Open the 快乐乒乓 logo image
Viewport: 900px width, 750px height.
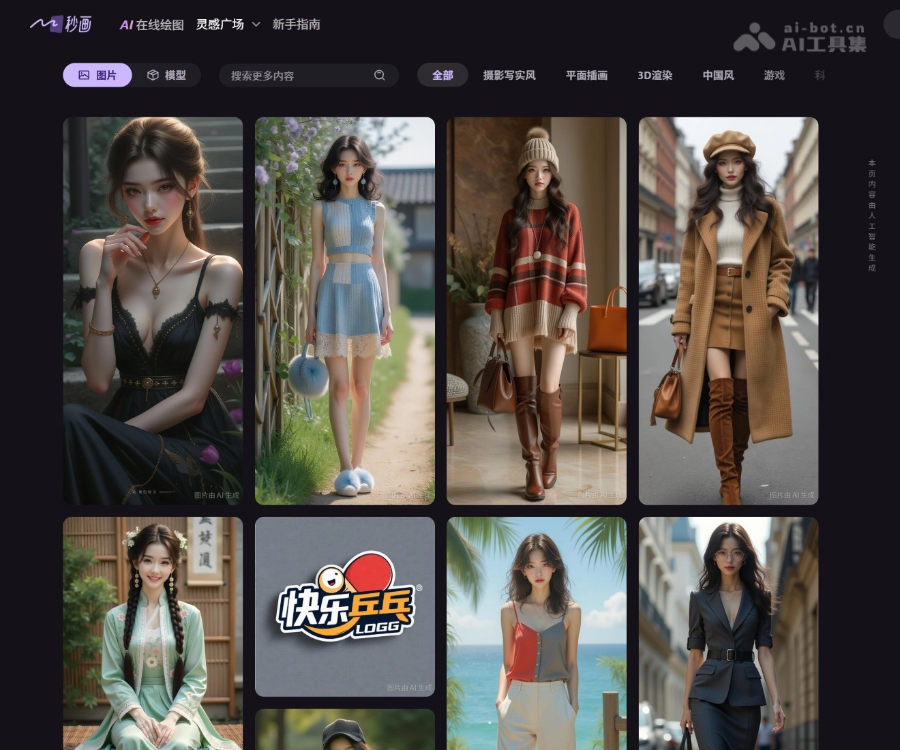pyautogui.click(x=345, y=607)
